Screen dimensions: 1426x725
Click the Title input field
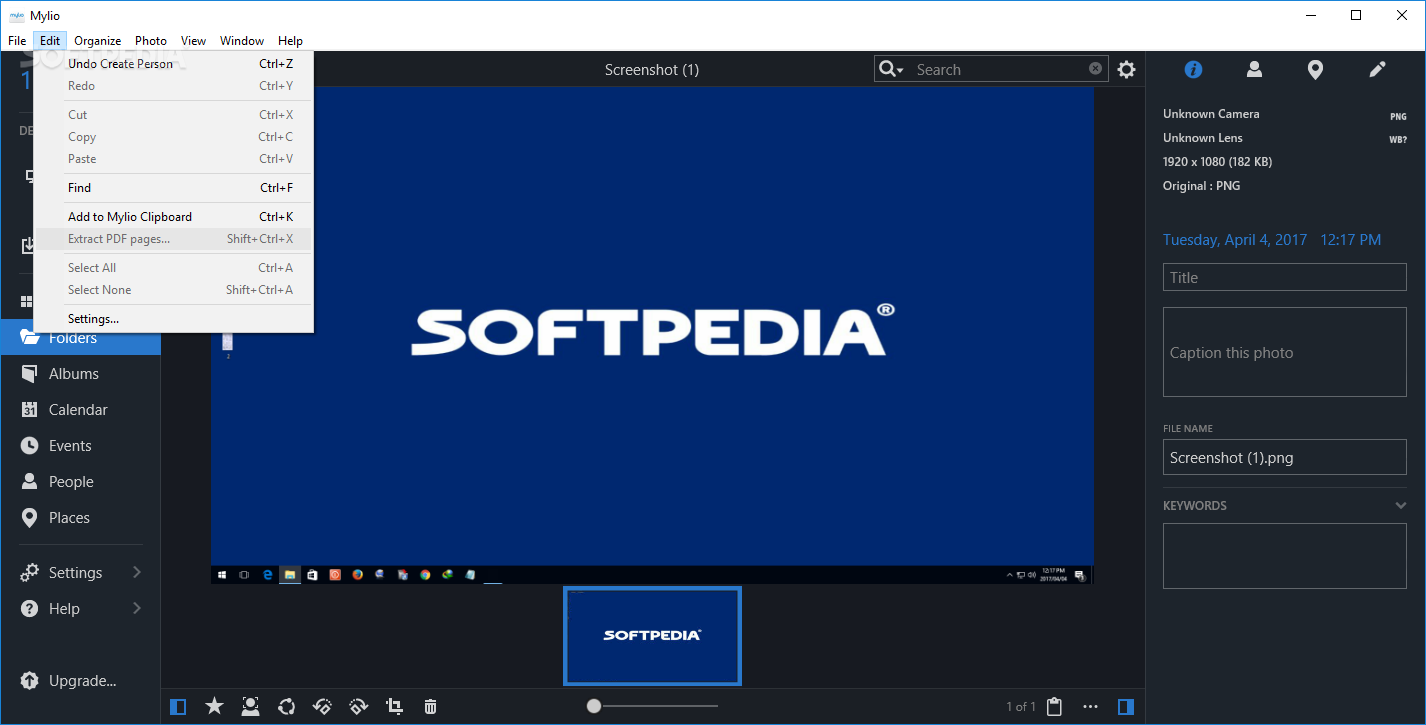[x=1285, y=278]
